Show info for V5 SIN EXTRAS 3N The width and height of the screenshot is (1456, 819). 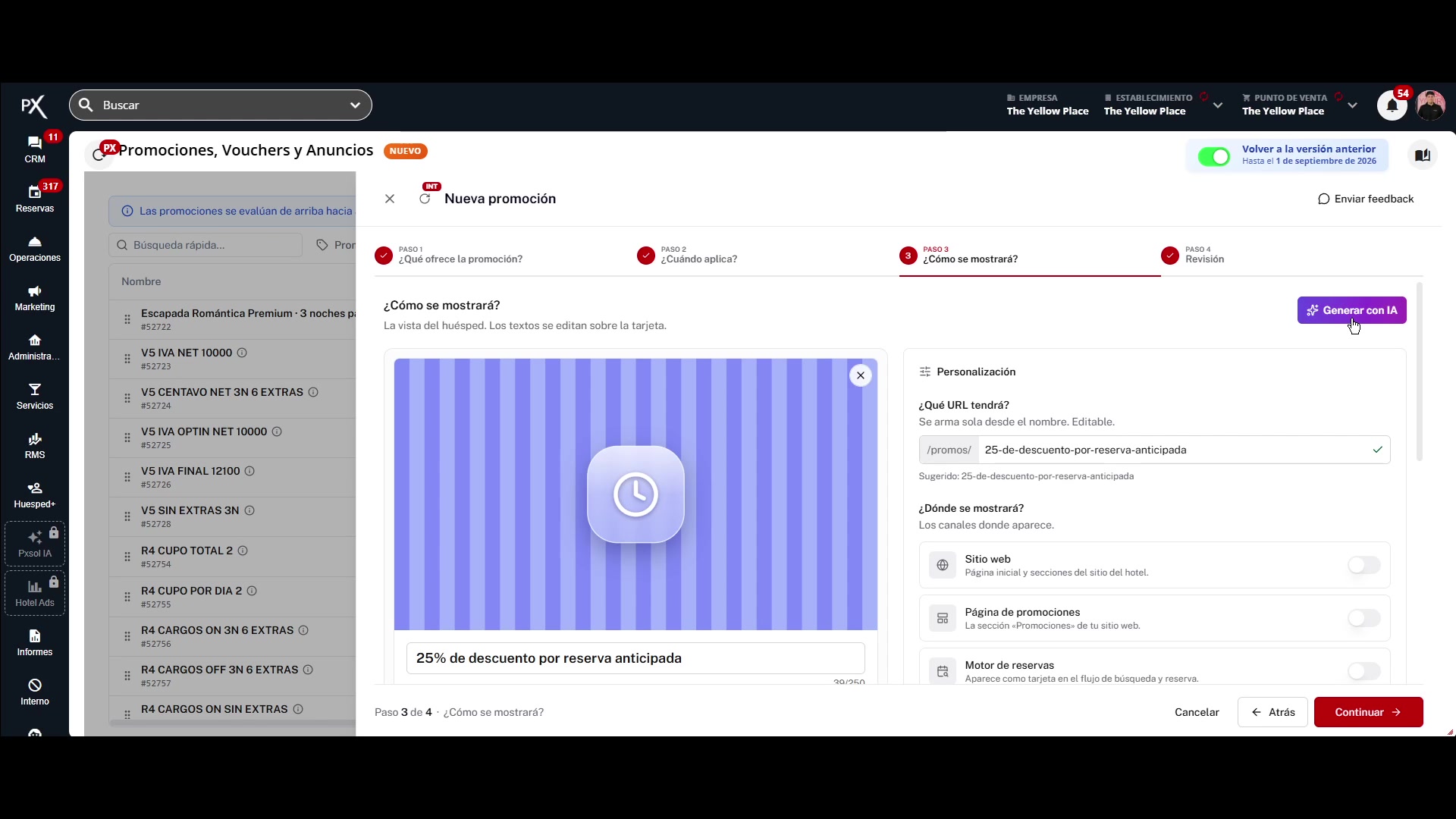[x=249, y=510]
